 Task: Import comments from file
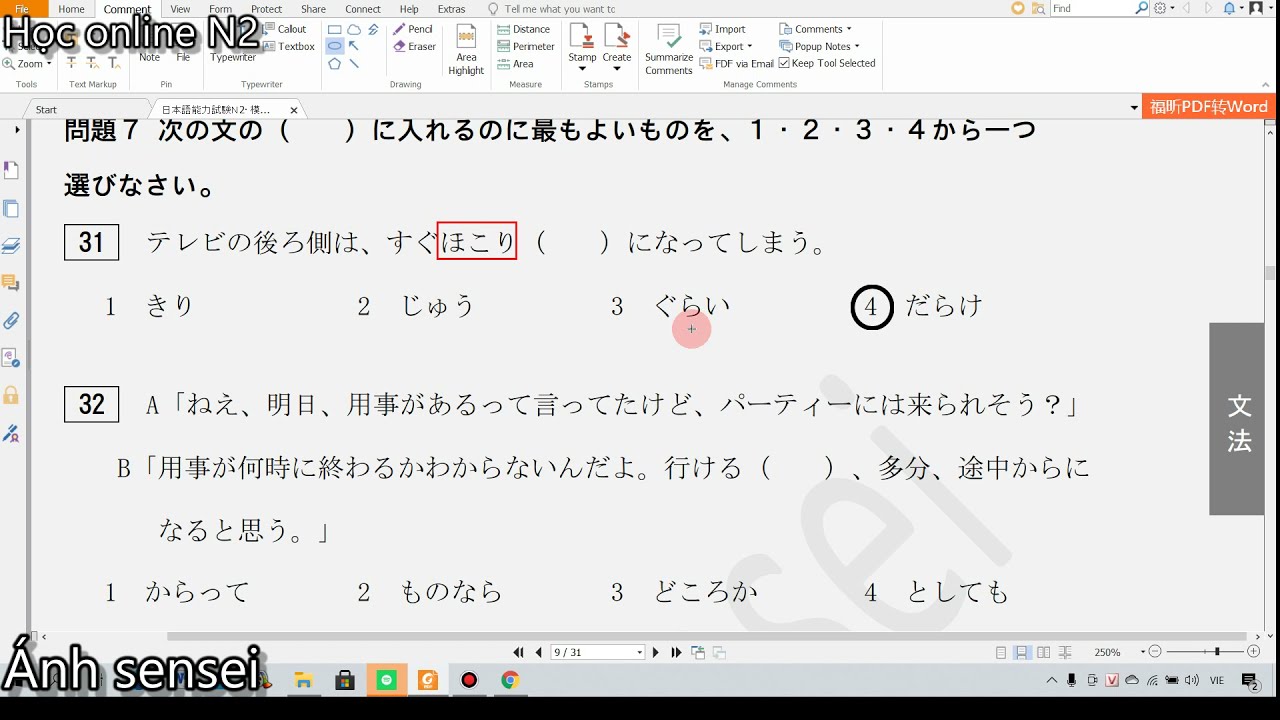pos(722,29)
